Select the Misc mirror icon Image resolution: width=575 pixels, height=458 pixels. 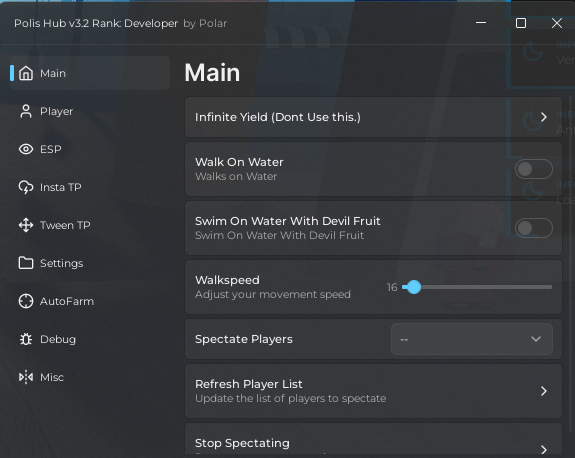[26, 377]
